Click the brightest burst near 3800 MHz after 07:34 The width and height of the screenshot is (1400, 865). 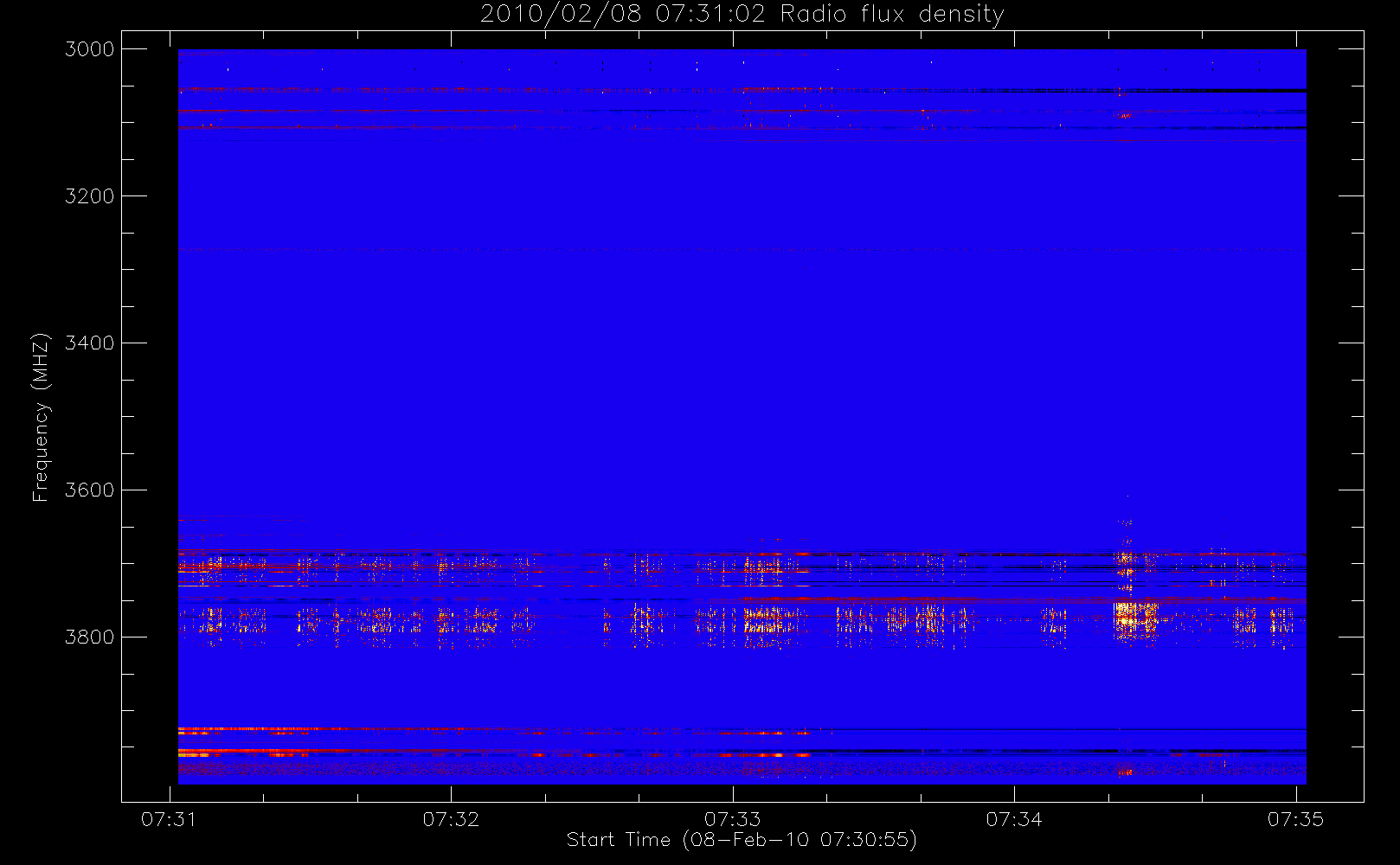(x=1135, y=619)
